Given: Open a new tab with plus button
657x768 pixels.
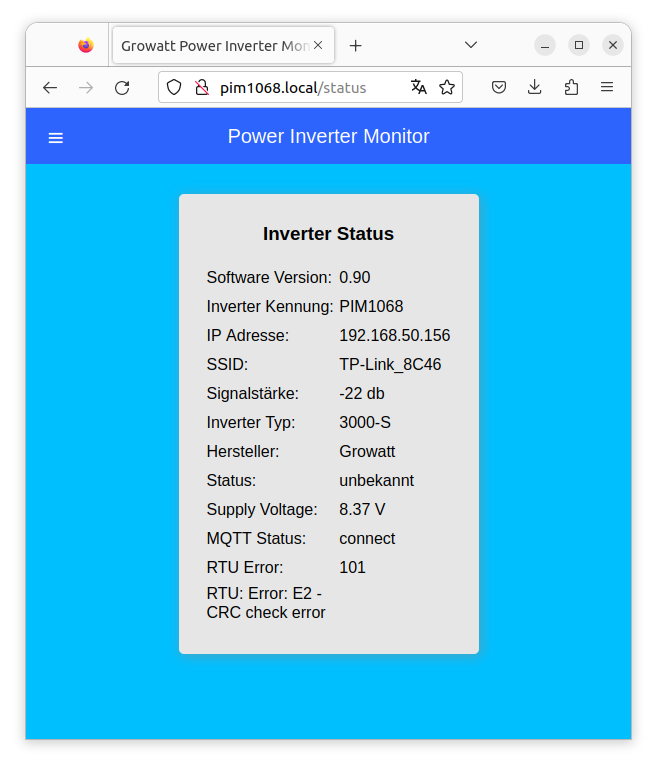Looking at the screenshot, I should [x=356, y=46].
